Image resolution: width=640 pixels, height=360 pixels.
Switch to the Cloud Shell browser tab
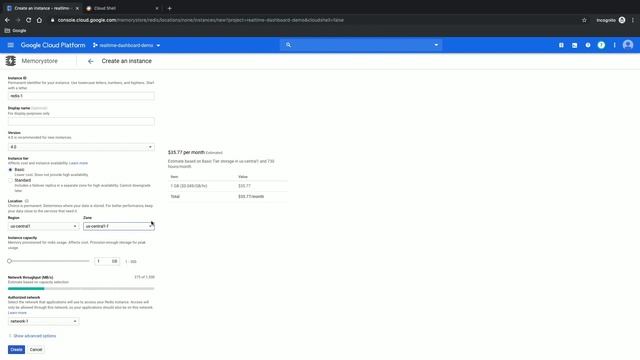tap(120, 8)
